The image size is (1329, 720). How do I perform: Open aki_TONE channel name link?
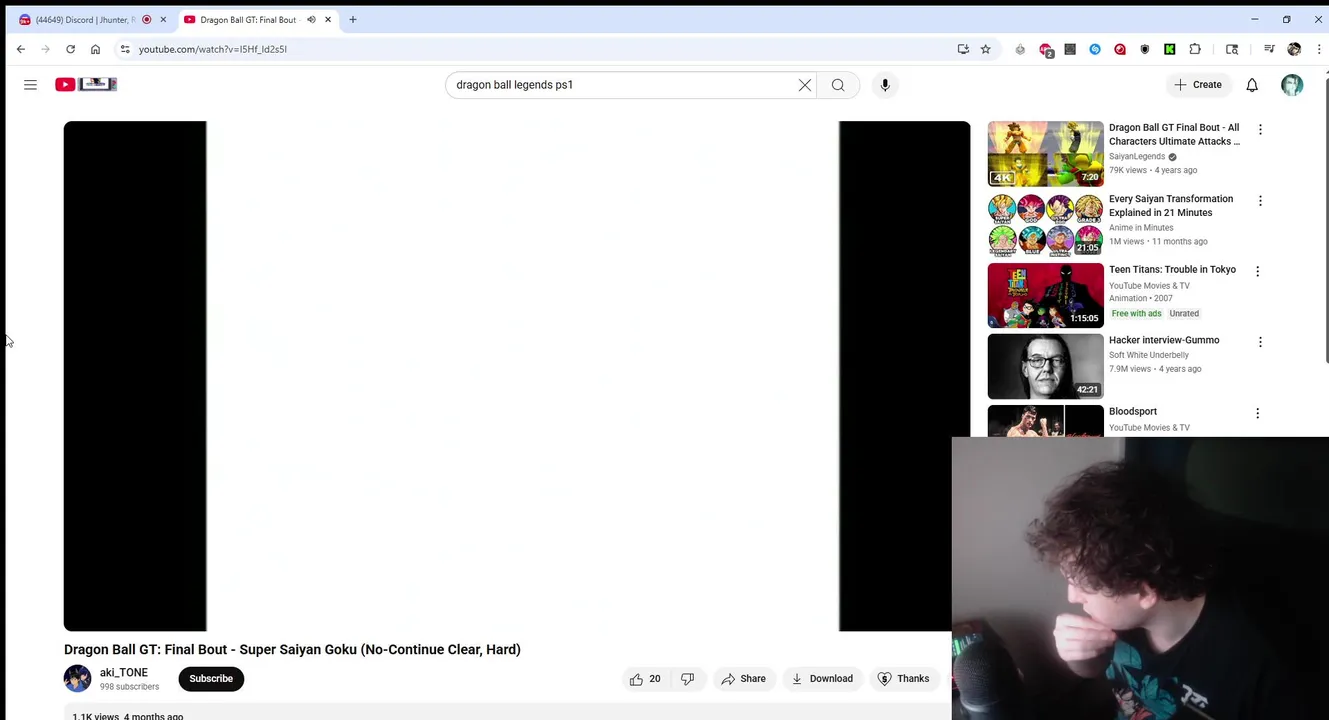point(124,673)
